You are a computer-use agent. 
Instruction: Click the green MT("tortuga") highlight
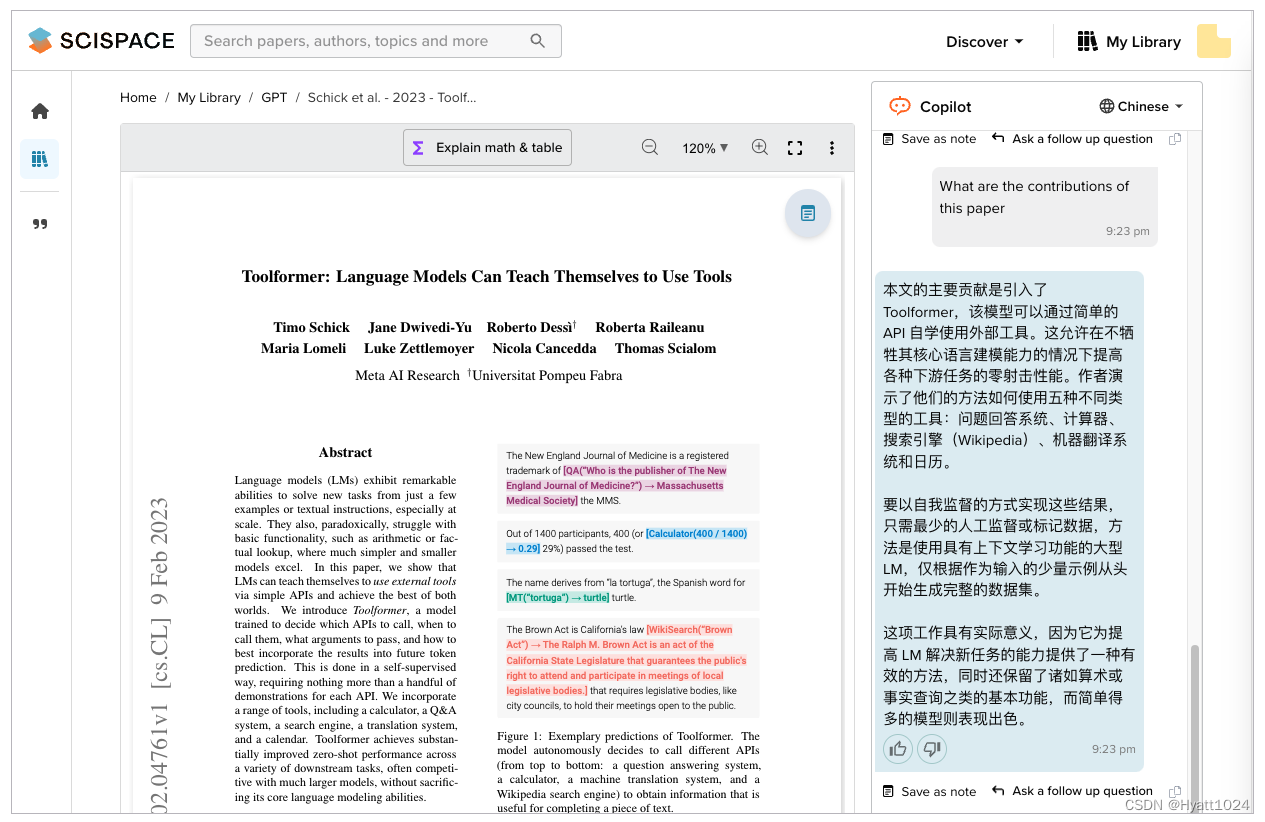point(557,597)
